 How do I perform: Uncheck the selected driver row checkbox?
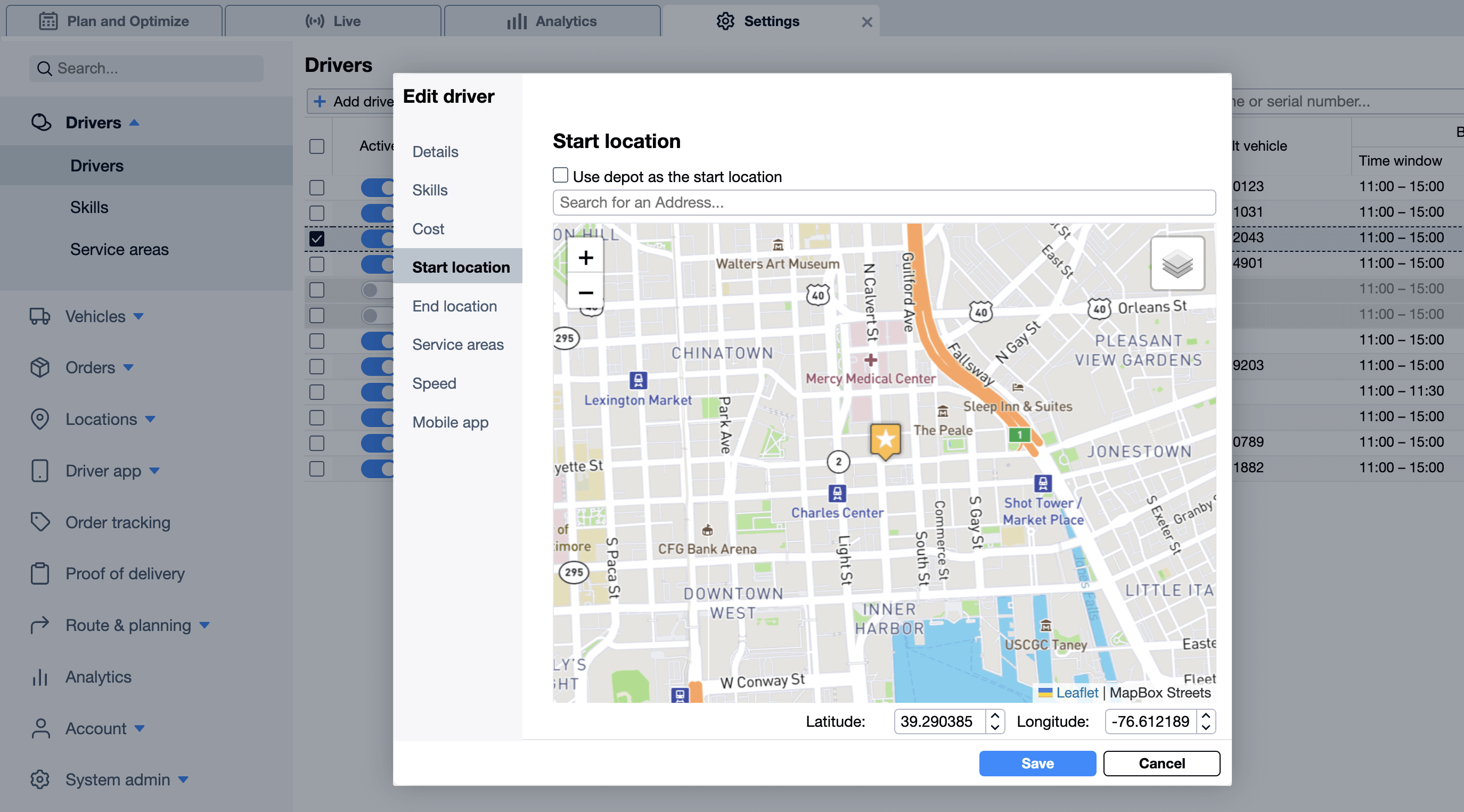tap(316, 239)
